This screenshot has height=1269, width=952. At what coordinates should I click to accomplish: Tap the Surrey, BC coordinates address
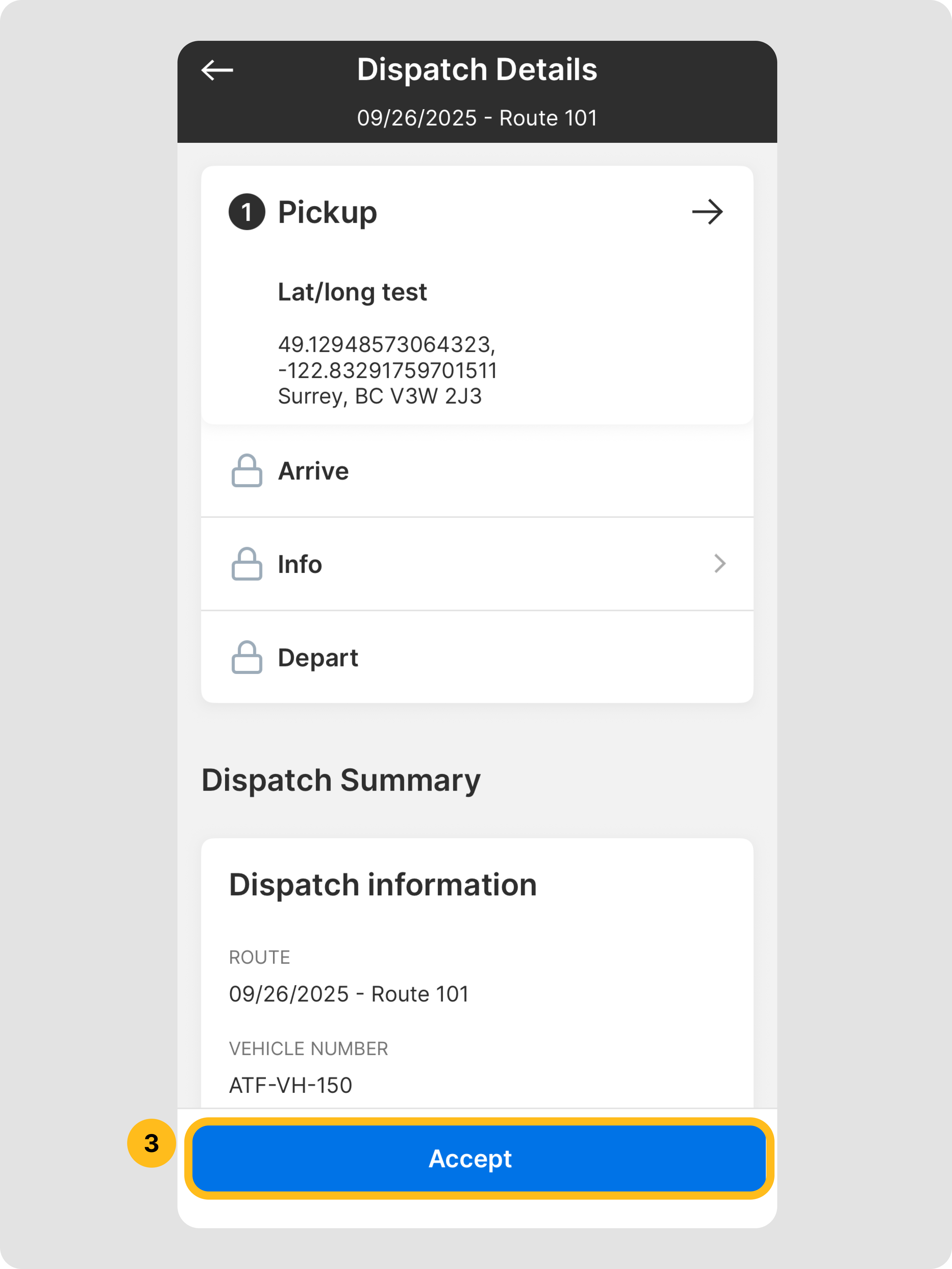(387, 371)
